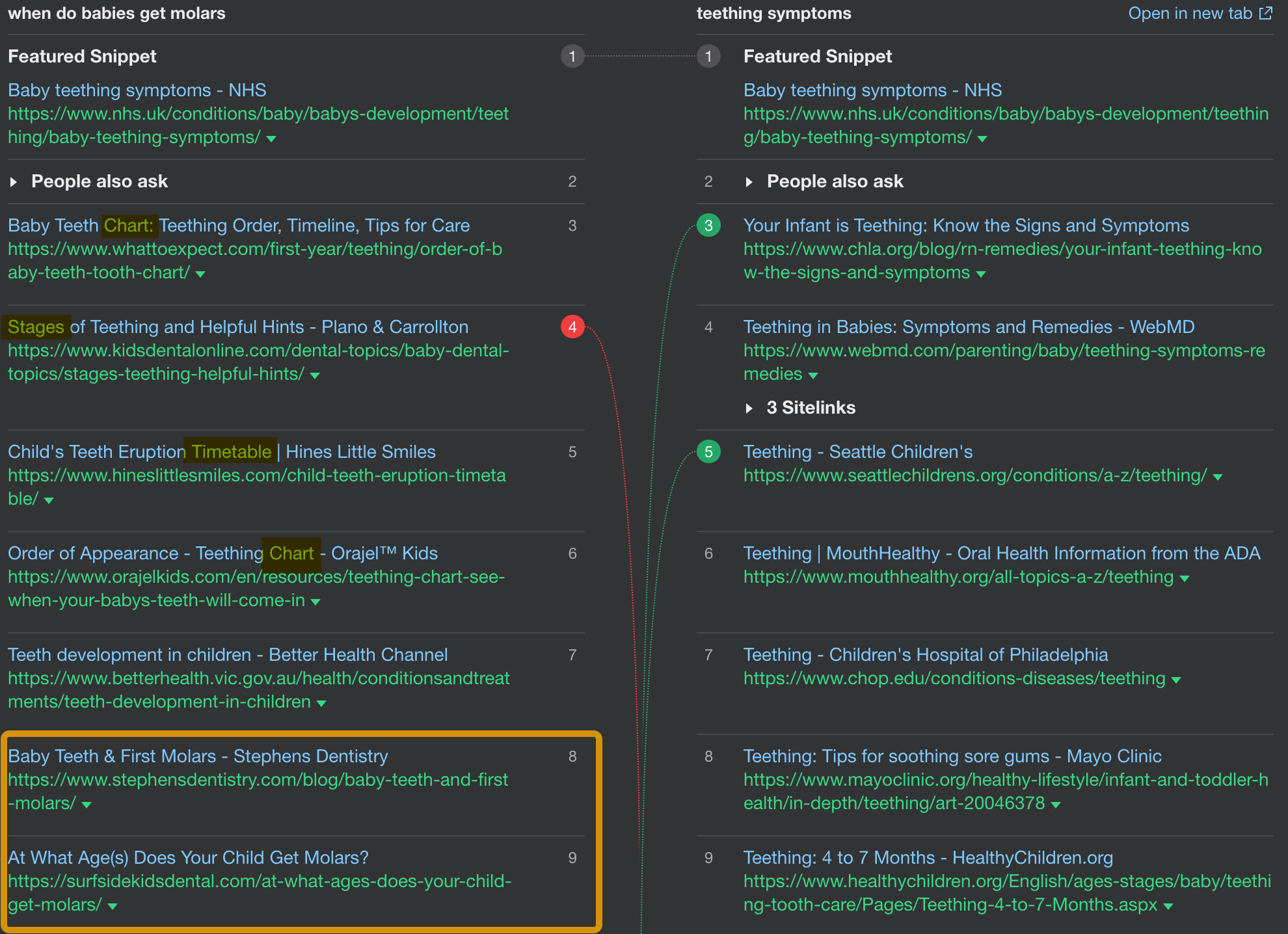Screen dimensions: 1288x934
Task: Expand 3 Sitelinks under the WebMD result
Action: (749, 408)
